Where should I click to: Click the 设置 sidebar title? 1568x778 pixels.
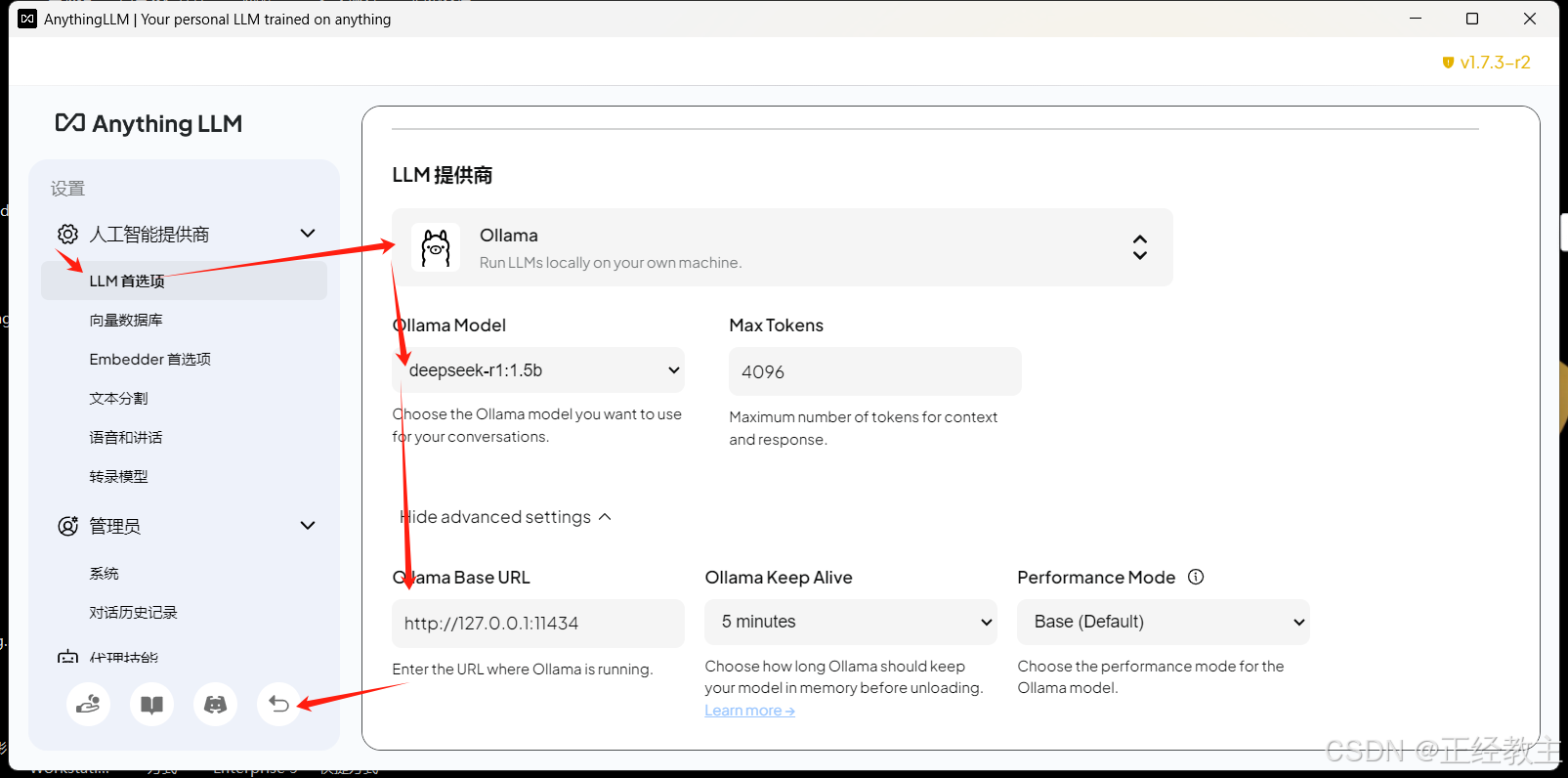tap(67, 189)
